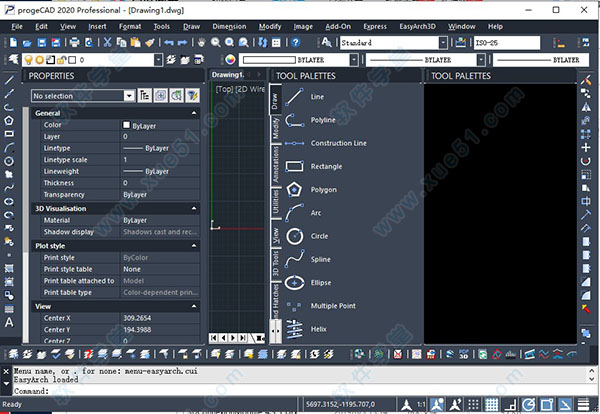Toggle entity snap square in the status bar

pos(547,404)
